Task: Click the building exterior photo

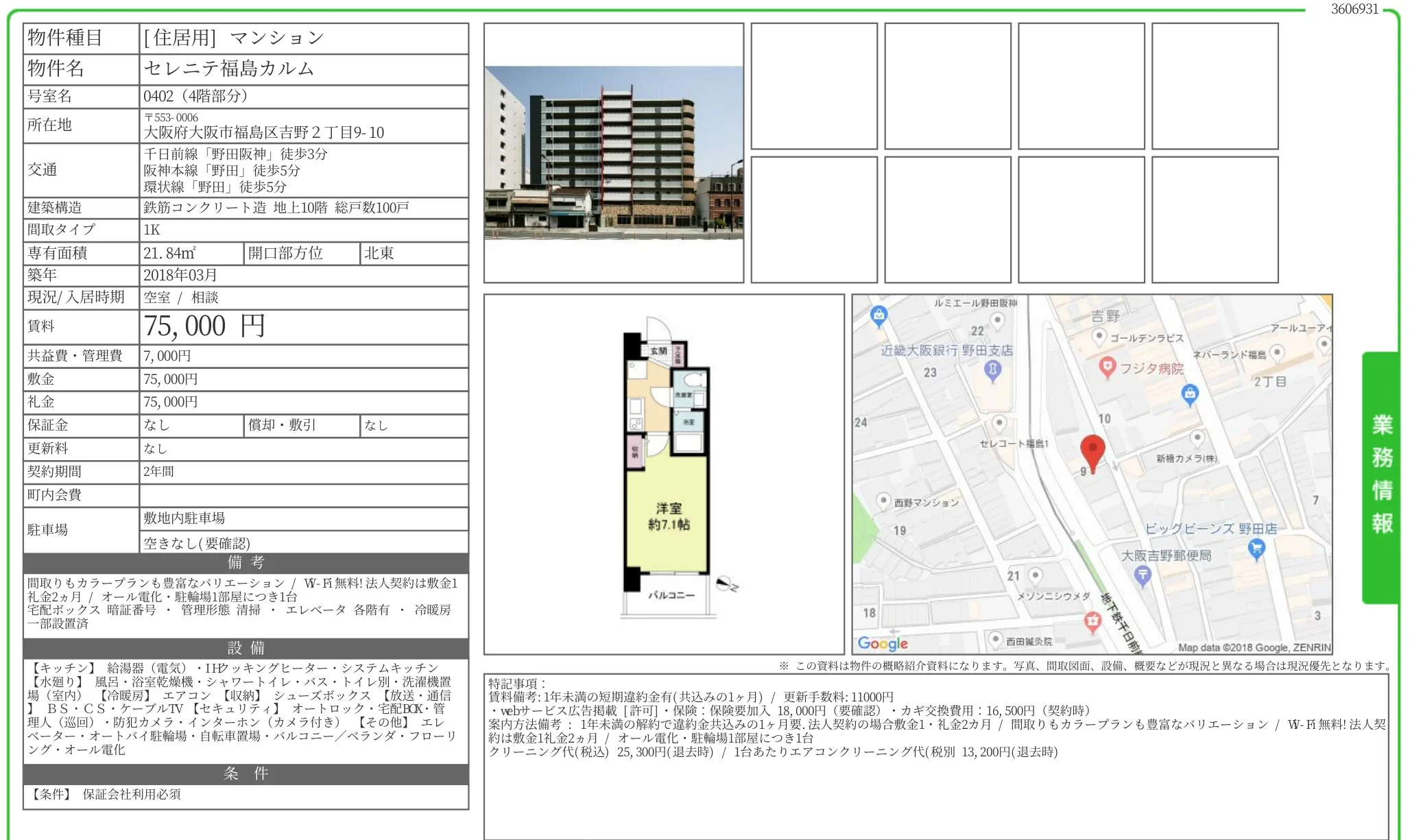Action: click(x=614, y=152)
